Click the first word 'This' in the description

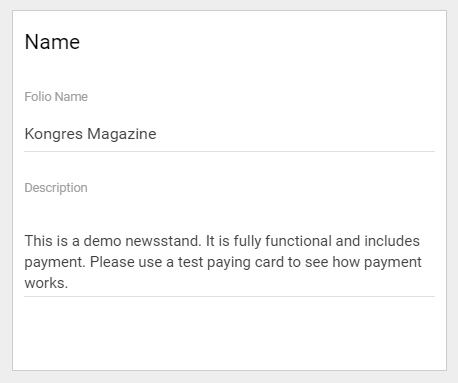38,241
